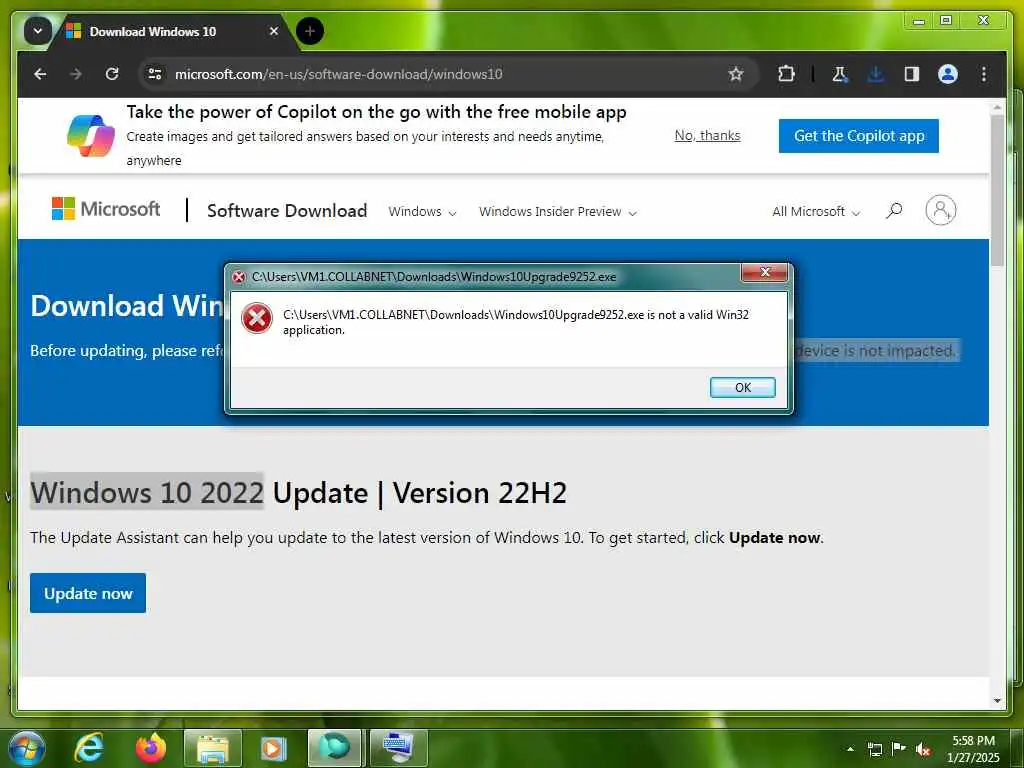This screenshot has width=1024, height=768.
Task: Click the red error icon in dialog
Action: (x=257, y=319)
